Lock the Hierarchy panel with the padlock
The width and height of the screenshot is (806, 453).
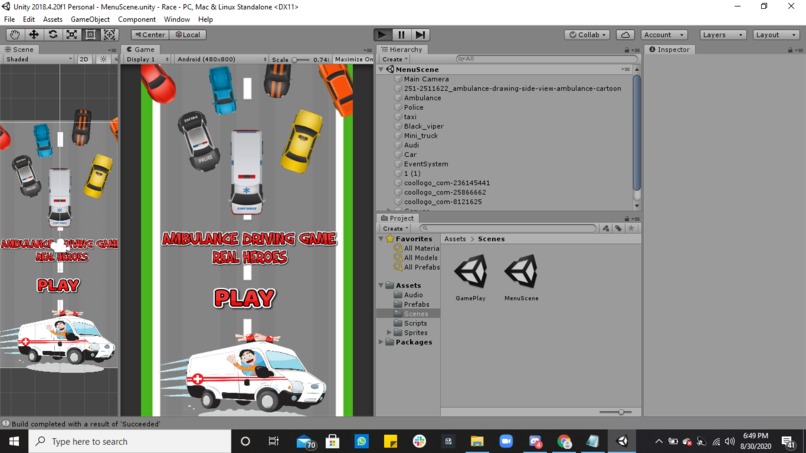627,50
